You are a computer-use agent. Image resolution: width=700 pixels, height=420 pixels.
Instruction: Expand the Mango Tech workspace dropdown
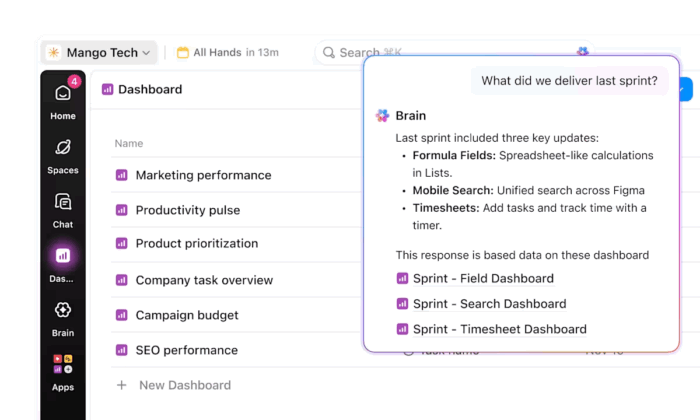tap(100, 52)
